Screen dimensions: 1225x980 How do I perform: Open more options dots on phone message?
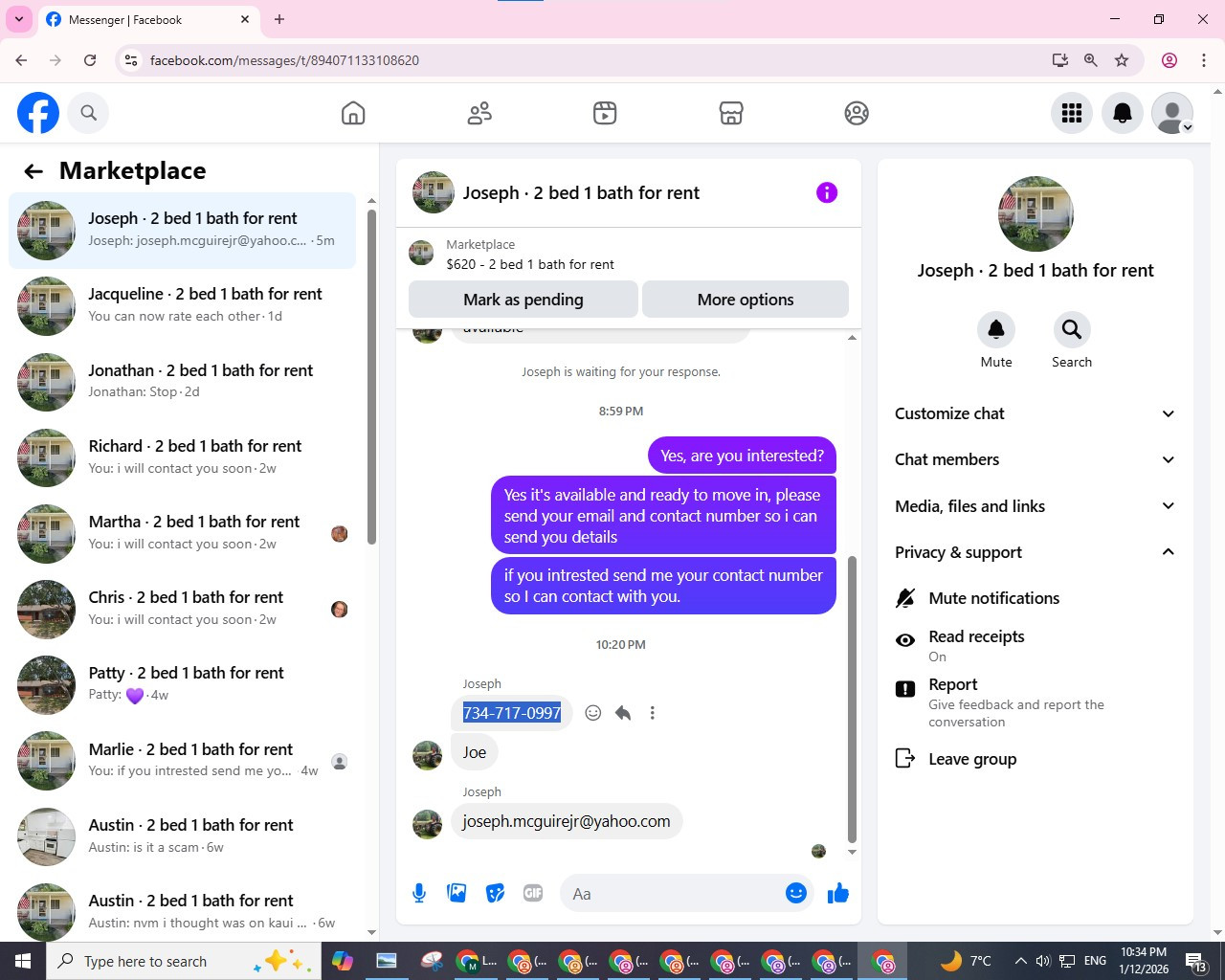[x=653, y=713]
